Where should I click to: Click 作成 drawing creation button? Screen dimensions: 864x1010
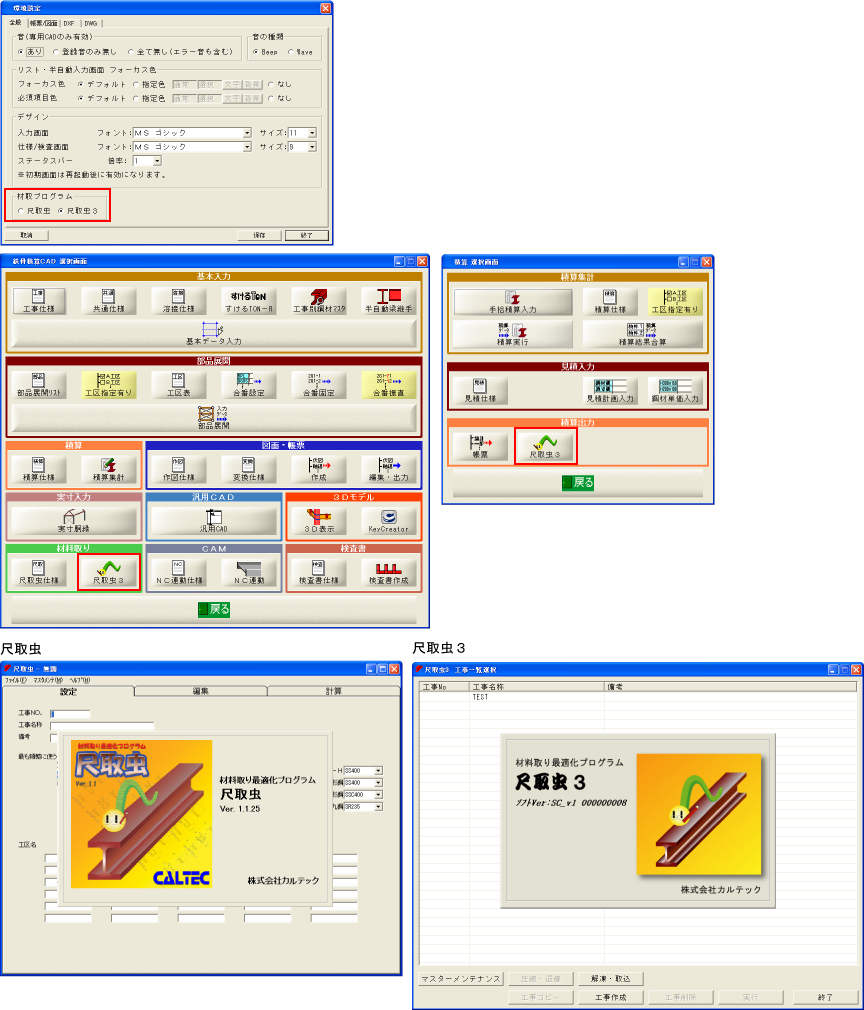pyautogui.click(x=319, y=470)
